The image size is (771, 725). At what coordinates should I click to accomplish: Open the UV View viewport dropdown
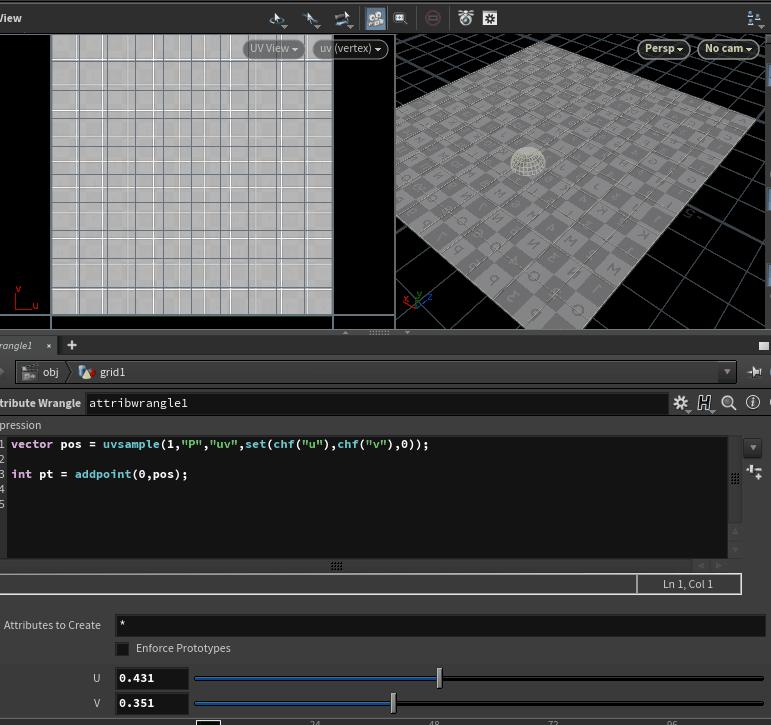(x=273, y=48)
